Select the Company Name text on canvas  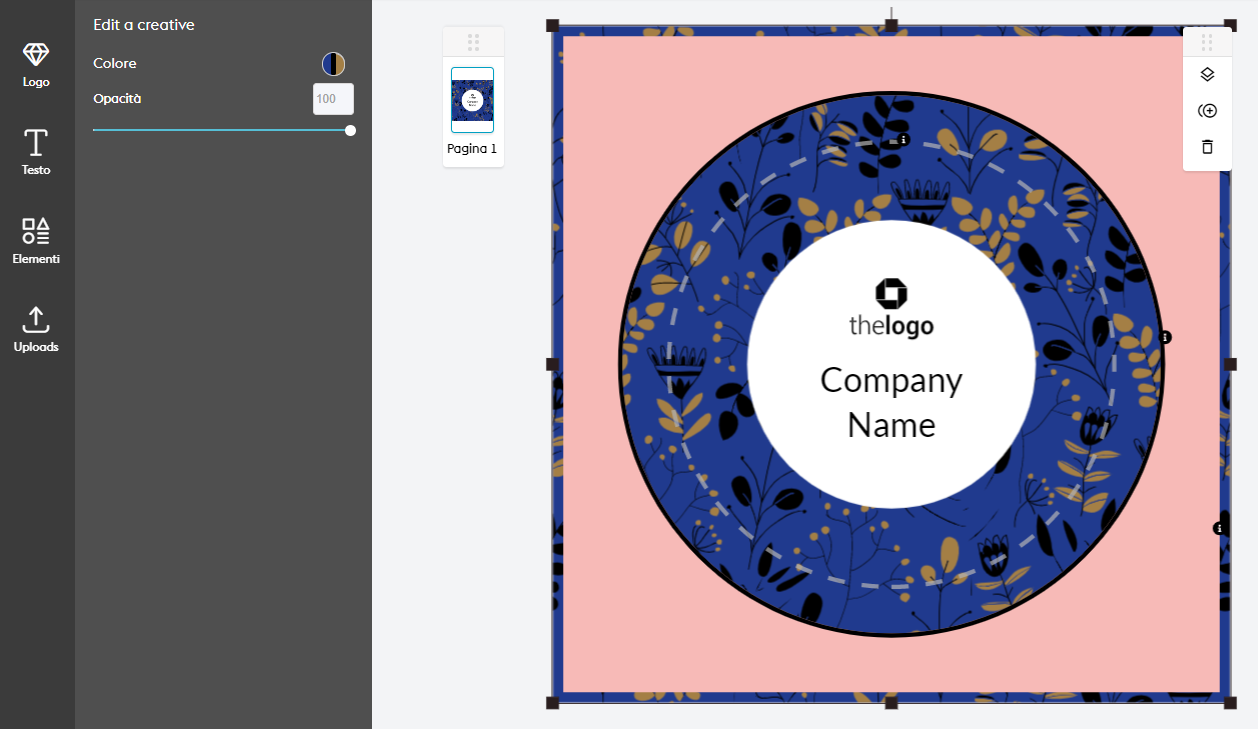(x=891, y=402)
